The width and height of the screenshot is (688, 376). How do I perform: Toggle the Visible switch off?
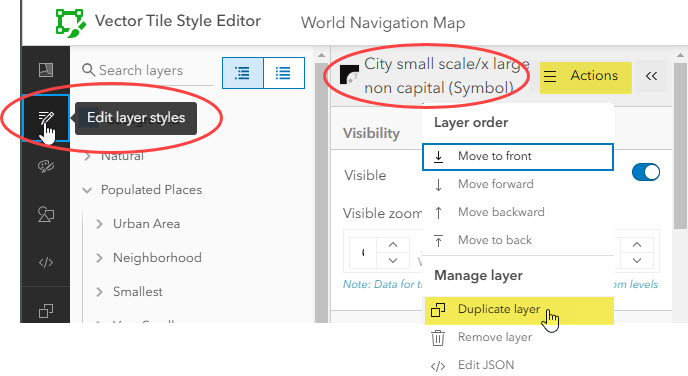[x=646, y=172]
